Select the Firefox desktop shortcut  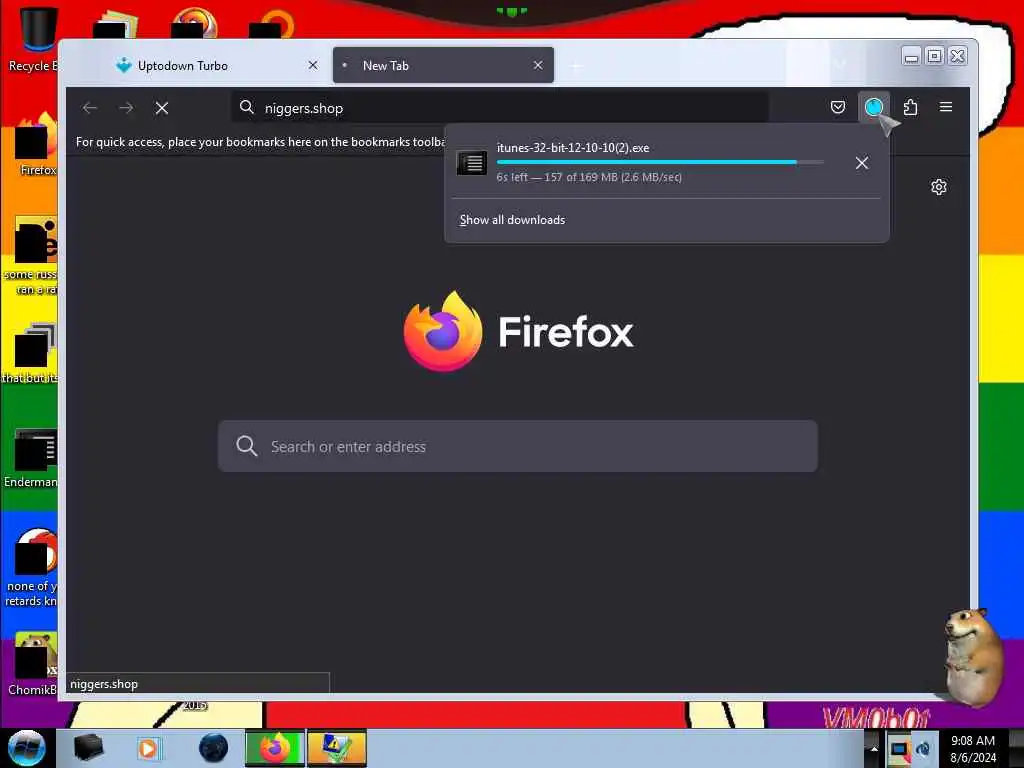[x=36, y=145]
